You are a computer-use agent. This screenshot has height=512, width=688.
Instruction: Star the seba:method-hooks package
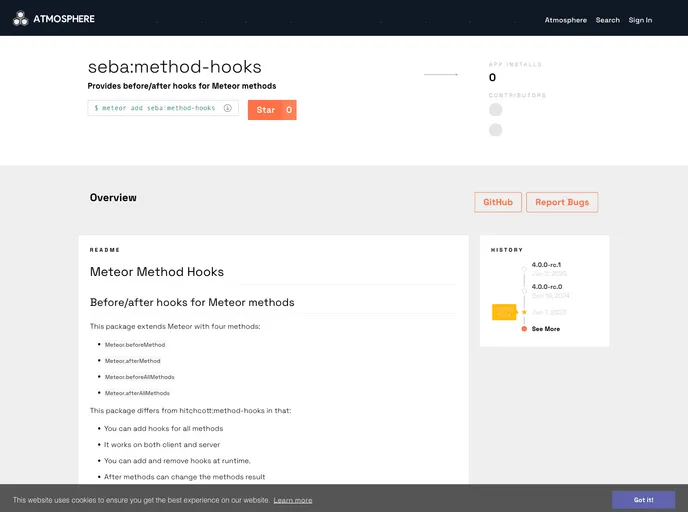pos(272,110)
